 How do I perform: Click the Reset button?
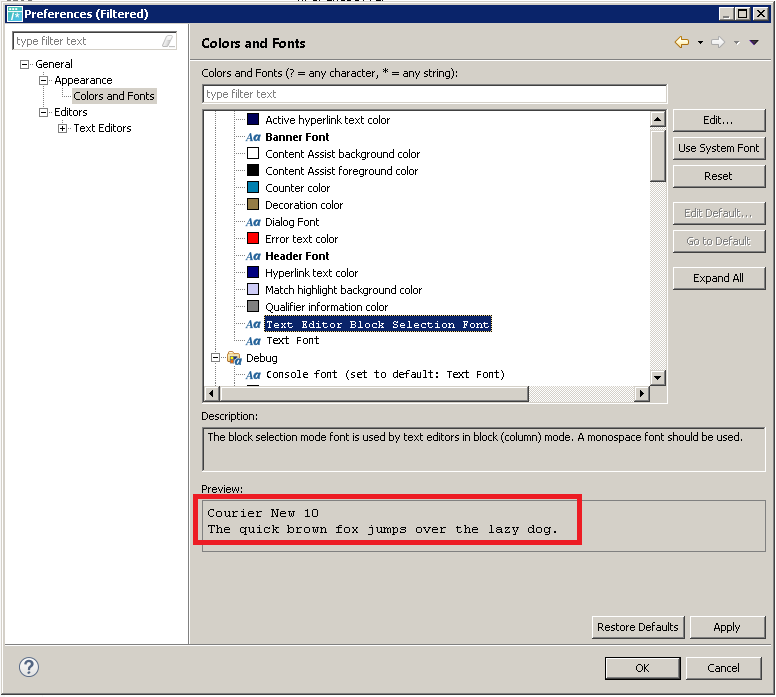pyautogui.click(x=719, y=176)
